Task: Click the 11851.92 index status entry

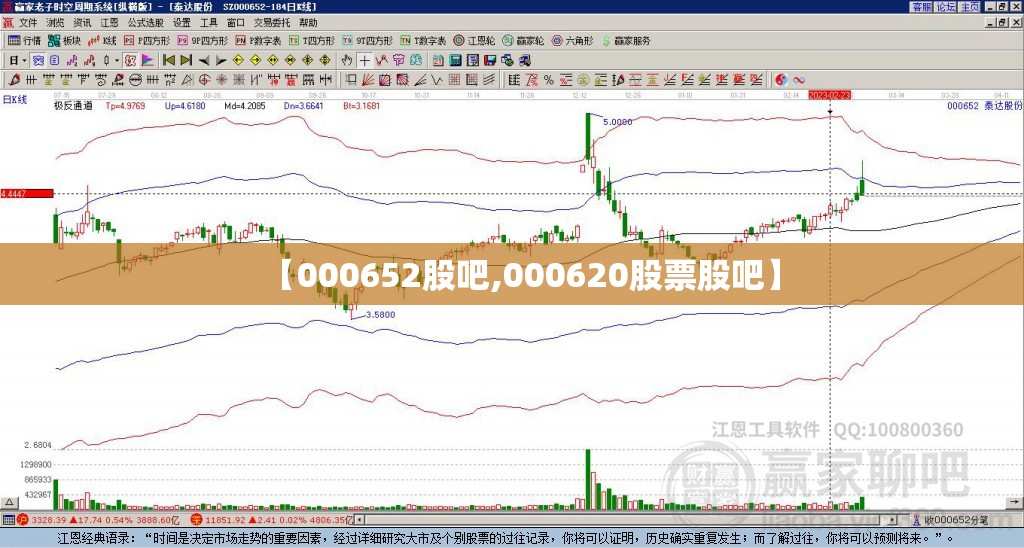Action: 223,520
